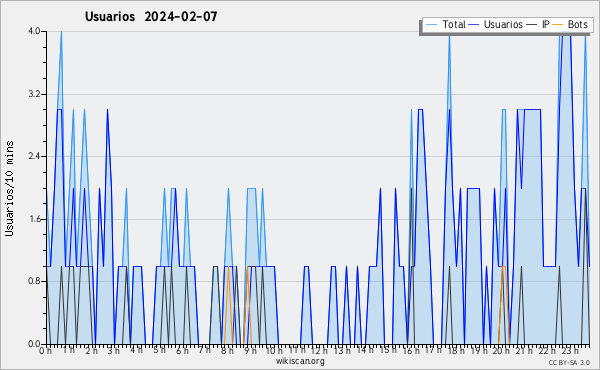The width and height of the screenshot is (600, 370).
Task: Click the 'Bots' legend label
Action: (577, 24)
